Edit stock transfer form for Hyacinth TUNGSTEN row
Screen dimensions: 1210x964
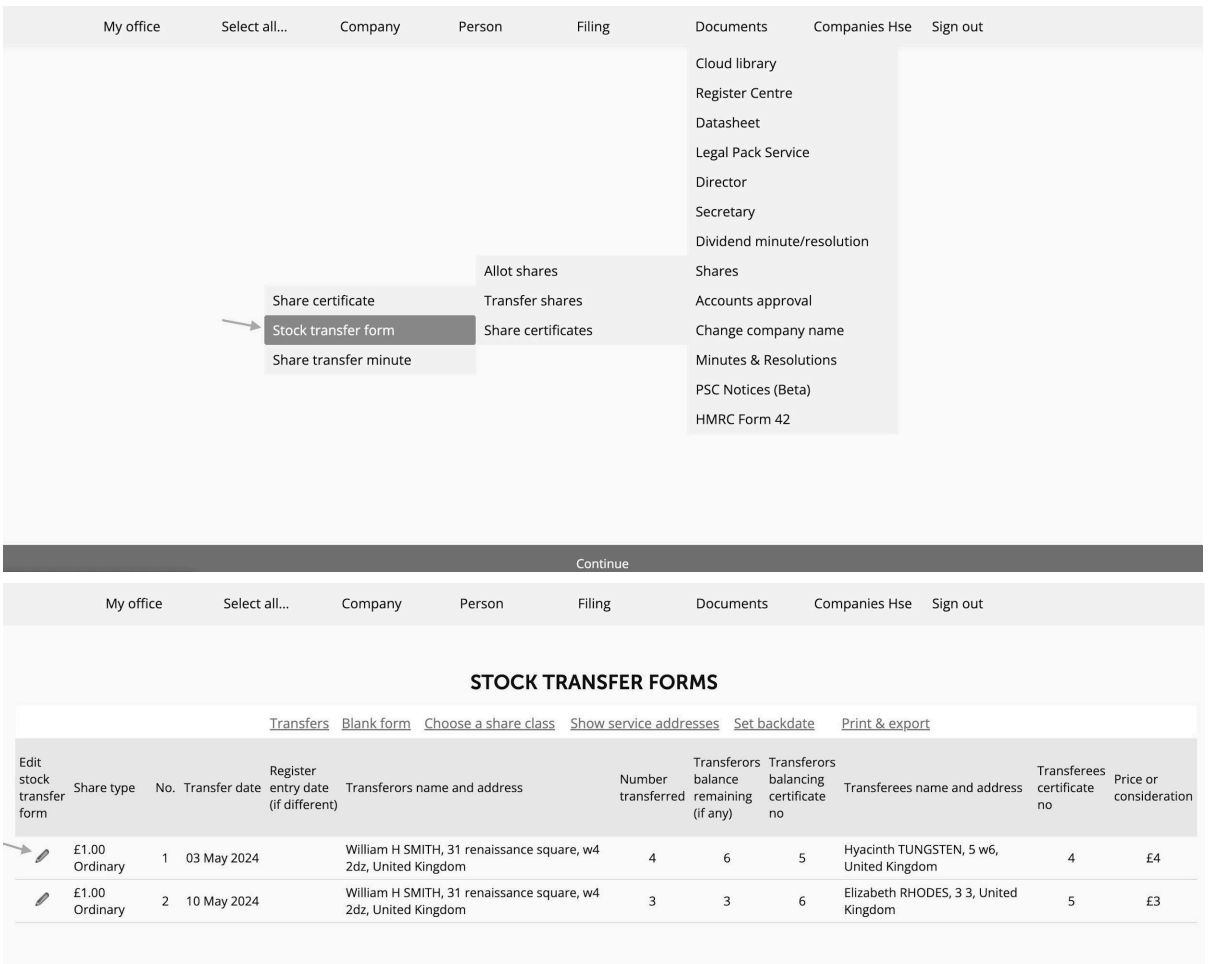click(x=41, y=856)
